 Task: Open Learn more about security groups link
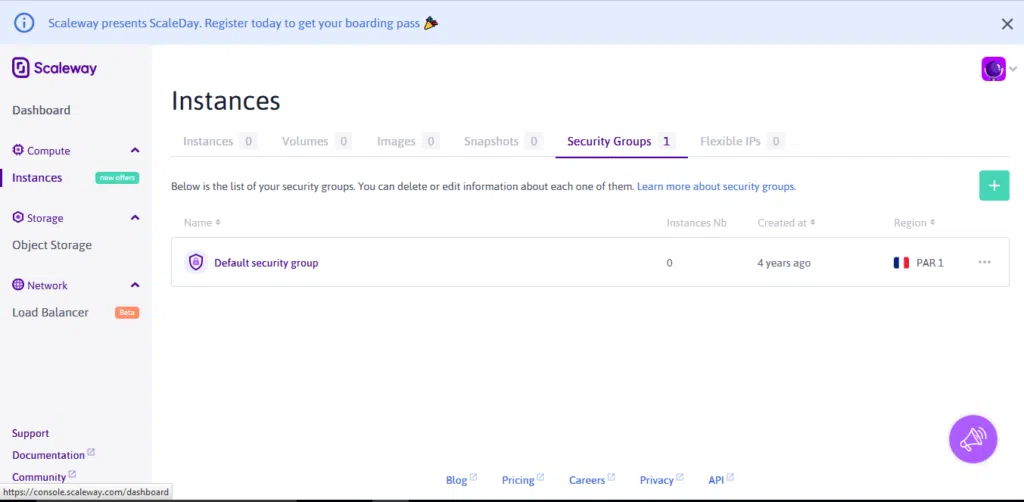click(716, 187)
